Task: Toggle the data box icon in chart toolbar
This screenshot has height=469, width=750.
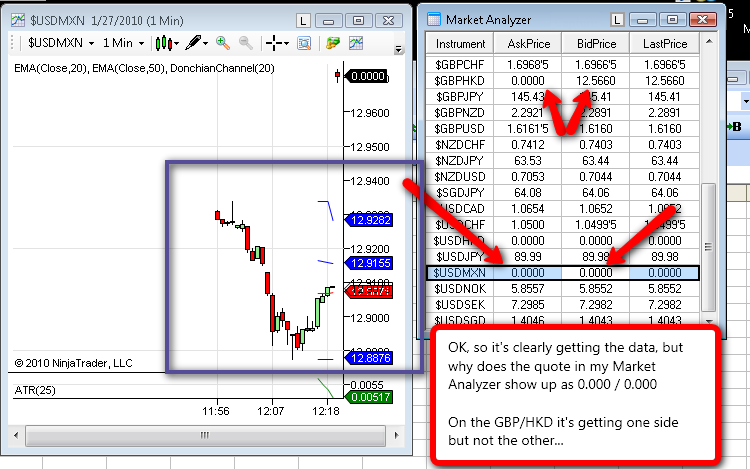Action: pos(304,43)
